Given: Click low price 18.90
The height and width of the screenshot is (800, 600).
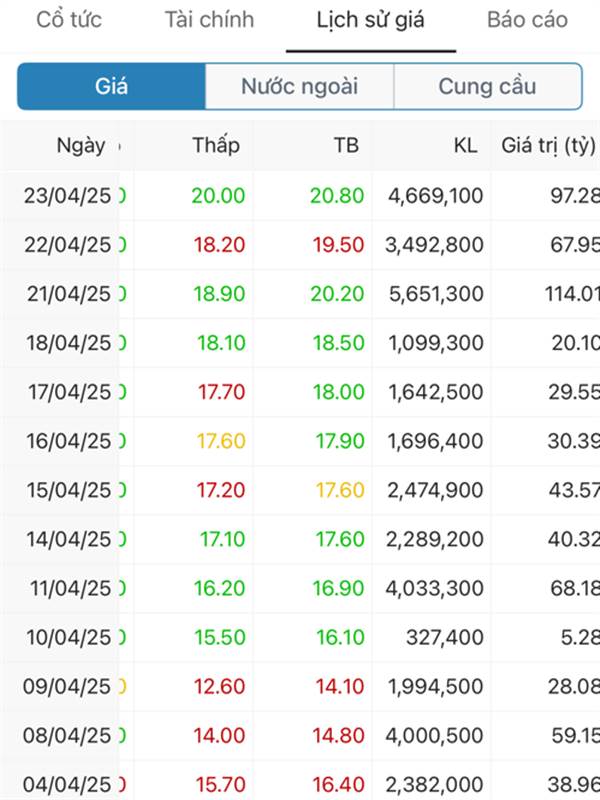Looking at the screenshot, I should (219, 294).
